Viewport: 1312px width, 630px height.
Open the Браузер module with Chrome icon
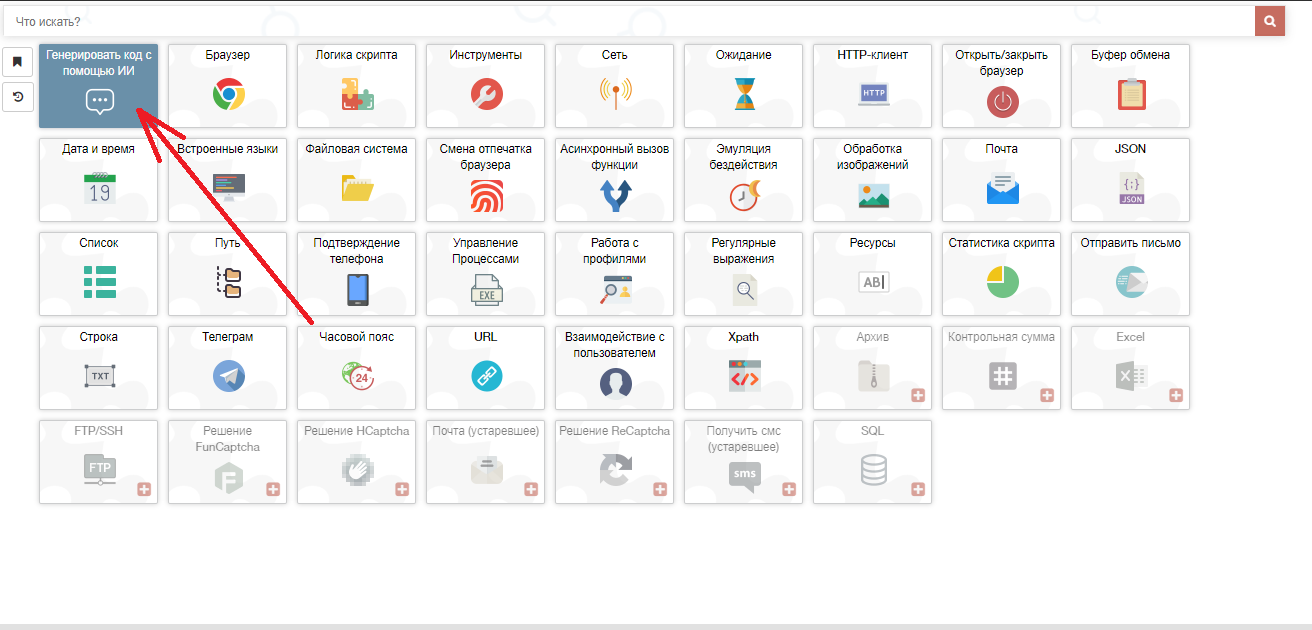[228, 94]
